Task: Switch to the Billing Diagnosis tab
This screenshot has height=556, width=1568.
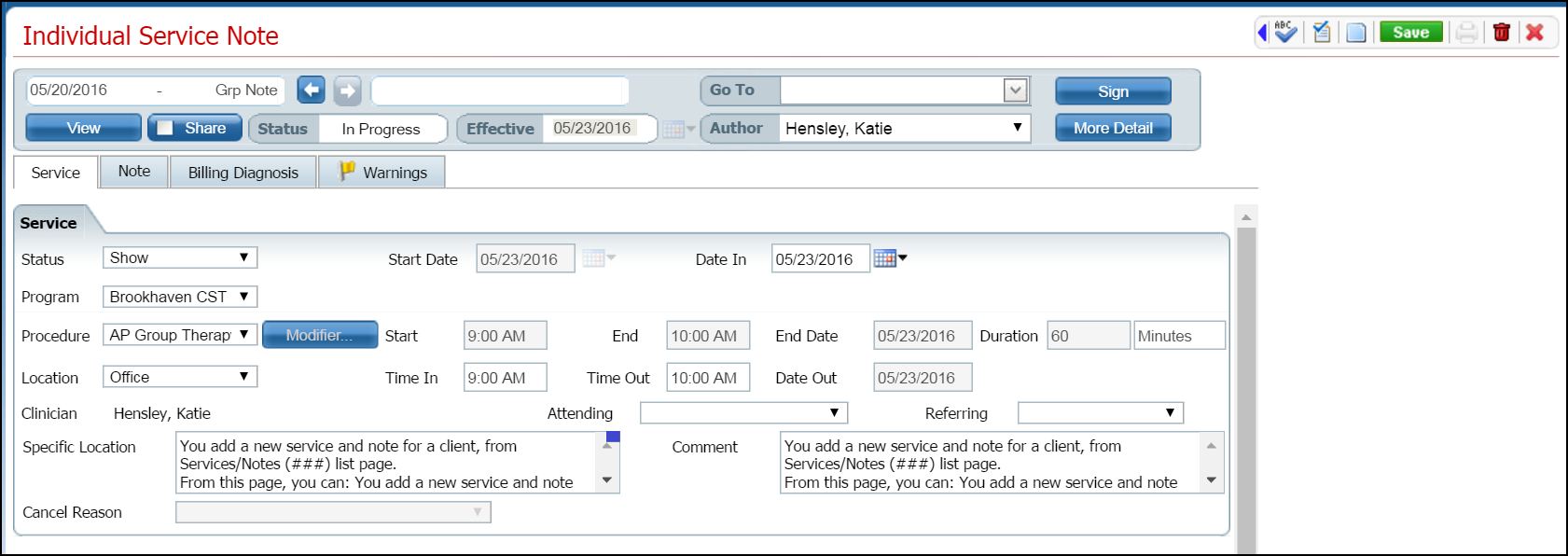Action: (x=243, y=173)
